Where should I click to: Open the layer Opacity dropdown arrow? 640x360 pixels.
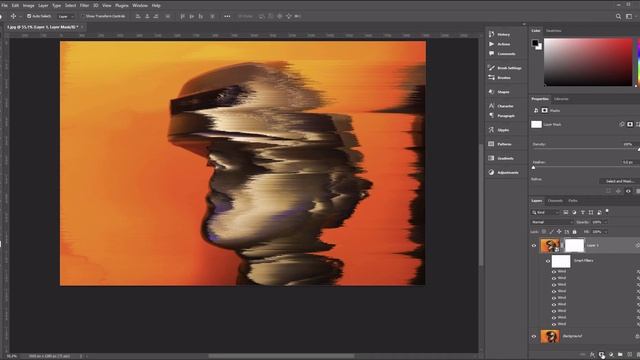pyautogui.click(x=605, y=222)
